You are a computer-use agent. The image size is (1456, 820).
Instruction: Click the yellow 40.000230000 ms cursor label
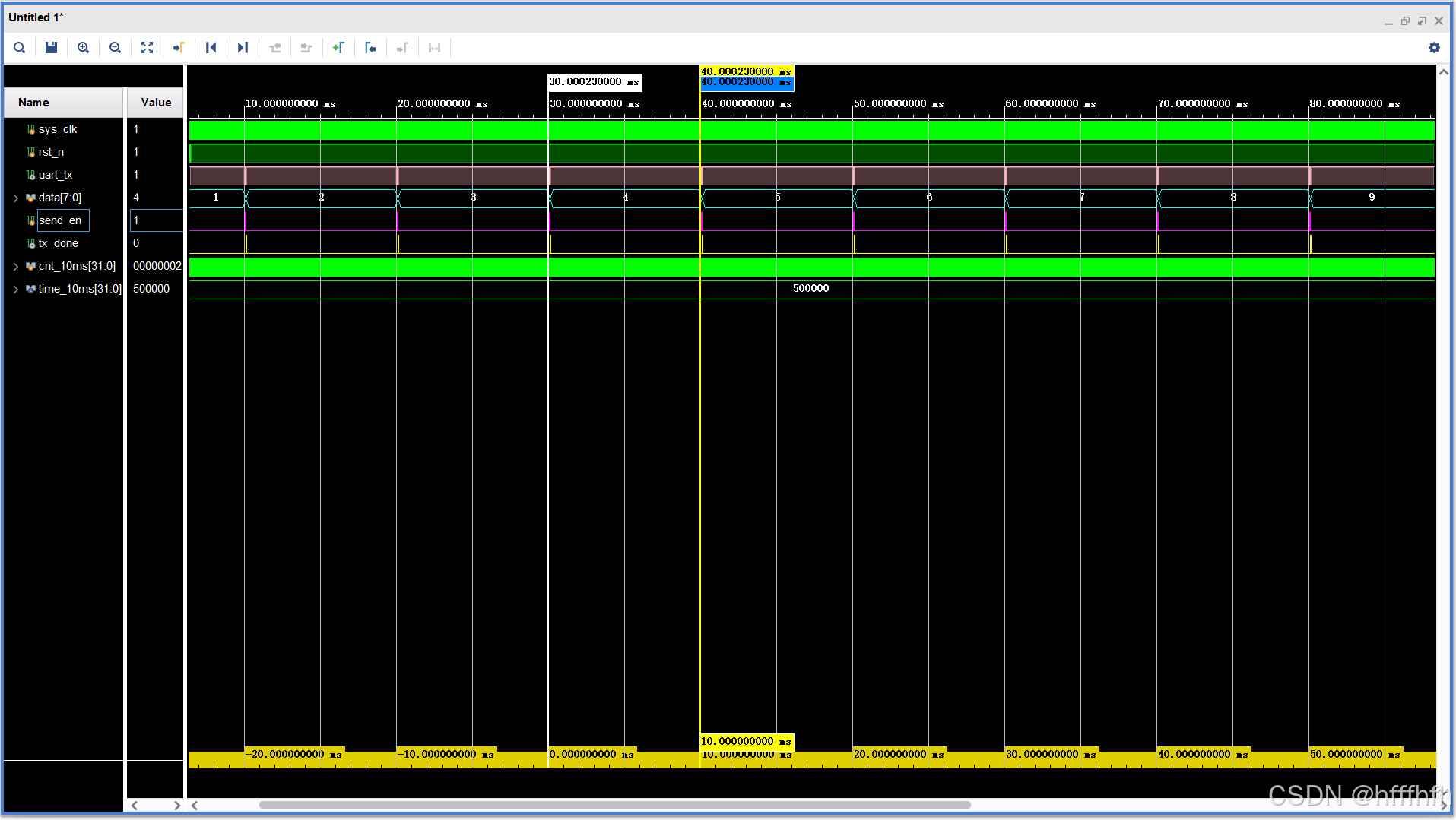(x=747, y=71)
